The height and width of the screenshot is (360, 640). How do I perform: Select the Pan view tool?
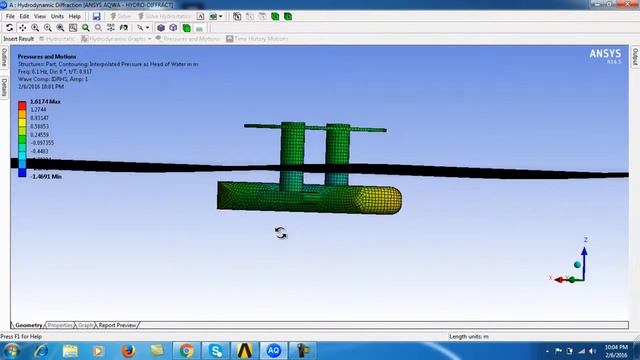click(22, 28)
